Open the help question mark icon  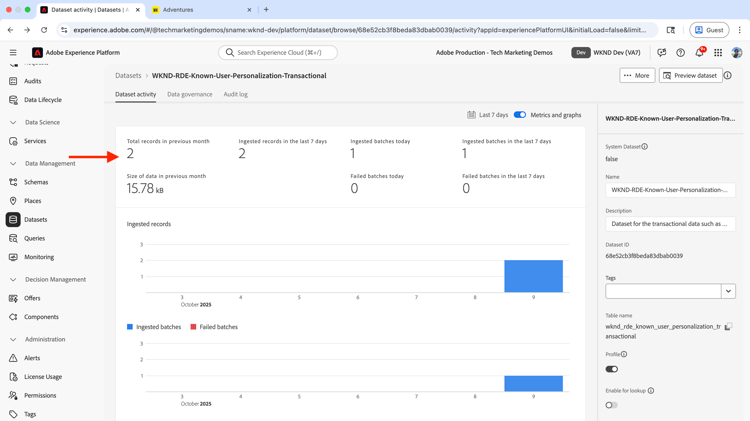tap(680, 53)
